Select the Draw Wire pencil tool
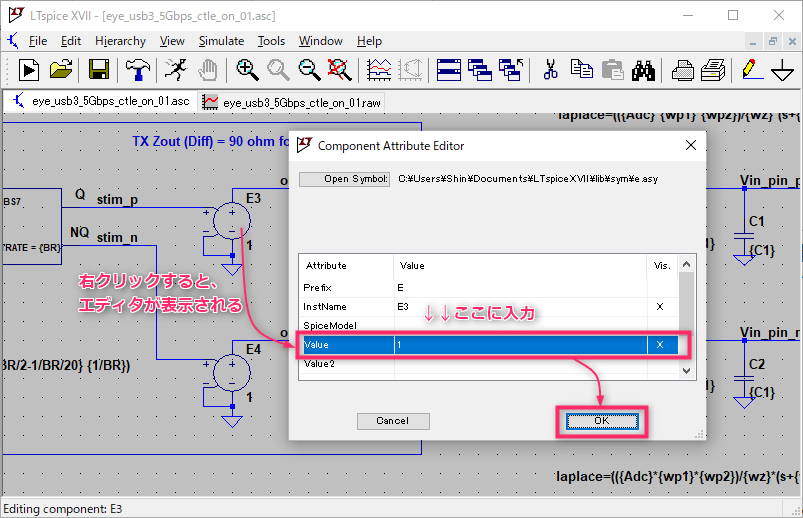Image resolution: width=803 pixels, height=518 pixels. pos(752,70)
